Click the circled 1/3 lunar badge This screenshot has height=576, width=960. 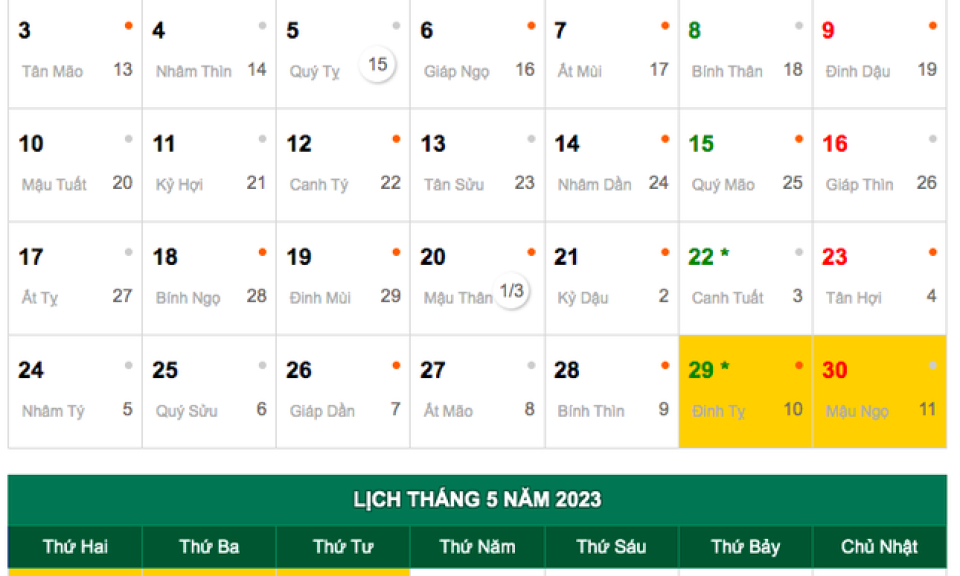pyautogui.click(x=512, y=291)
